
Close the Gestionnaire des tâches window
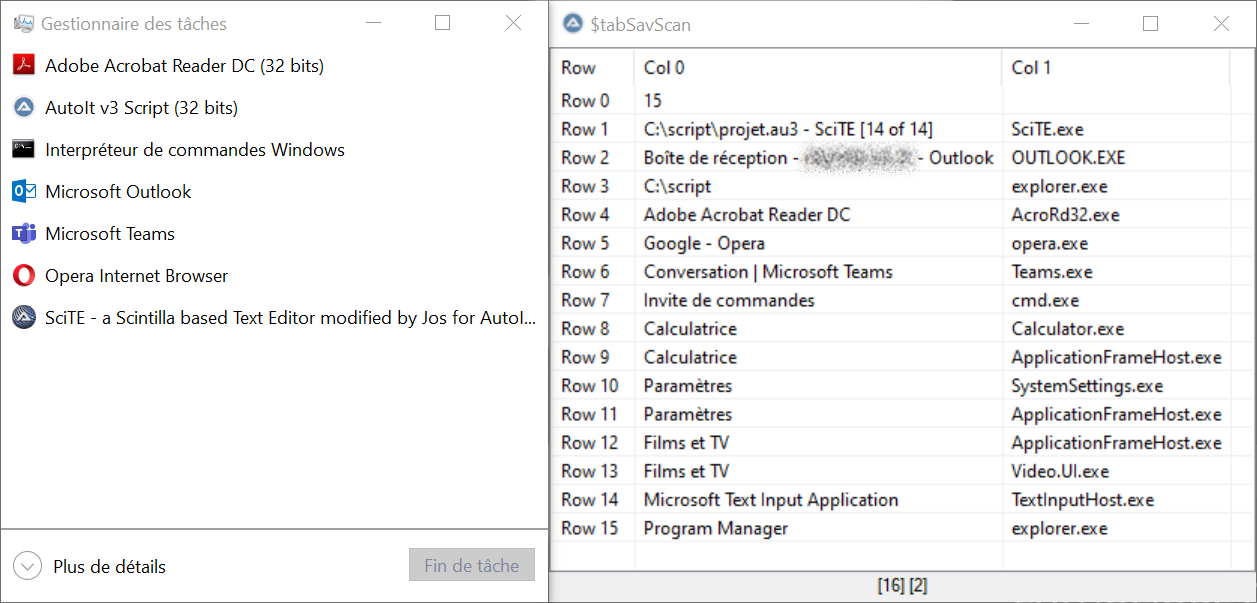(513, 23)
